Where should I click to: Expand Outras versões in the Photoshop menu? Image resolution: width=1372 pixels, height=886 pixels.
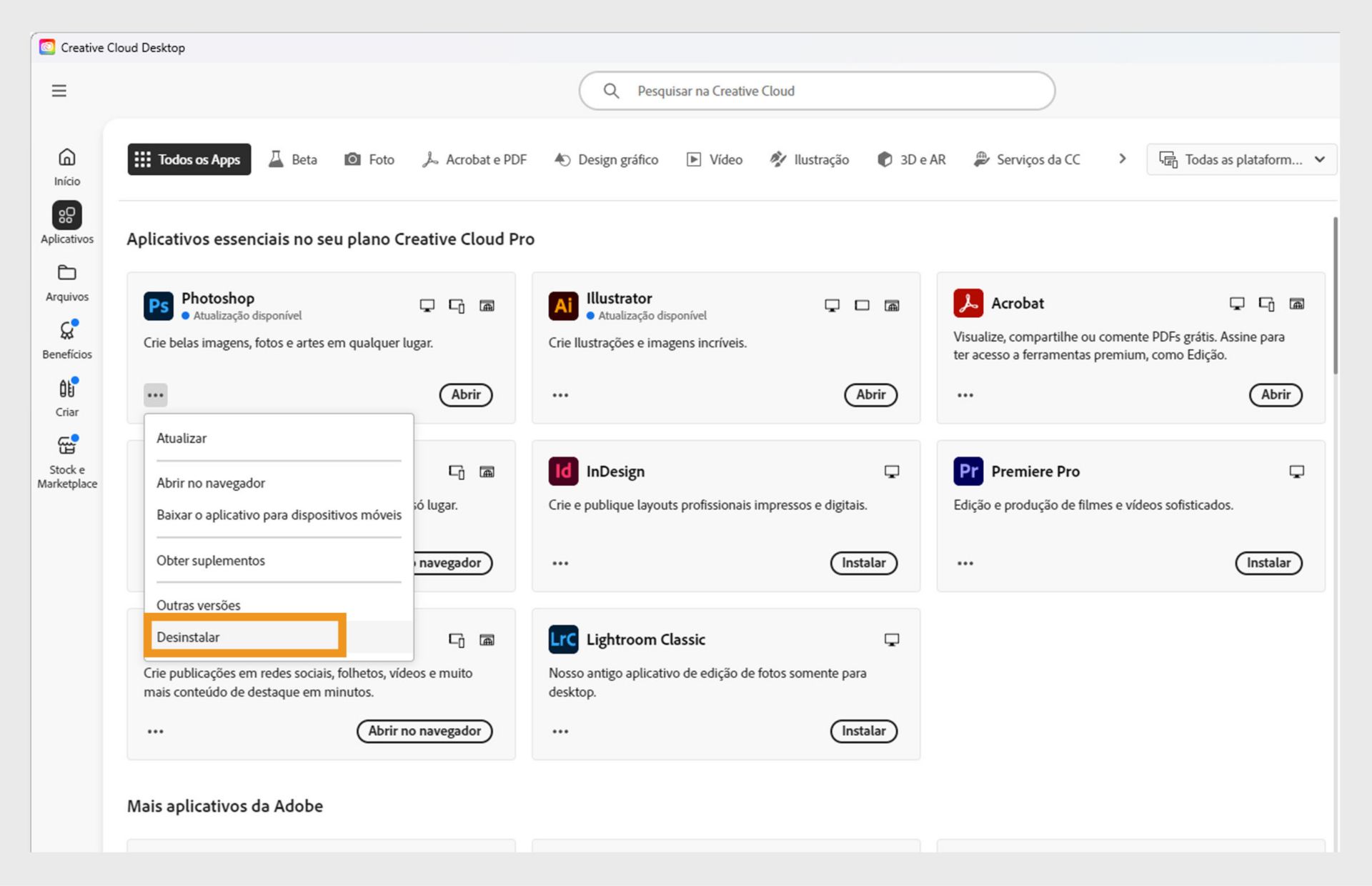coord(198,604)
